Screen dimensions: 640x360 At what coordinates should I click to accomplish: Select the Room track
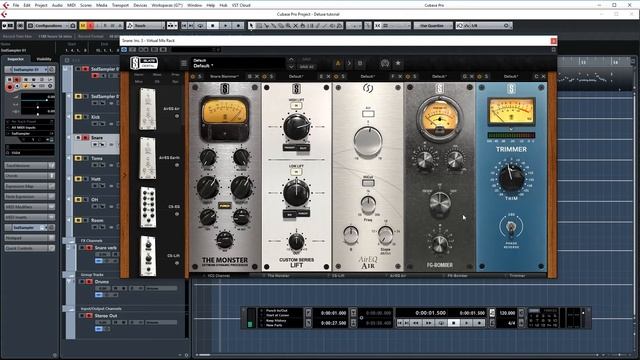[97, 220]
